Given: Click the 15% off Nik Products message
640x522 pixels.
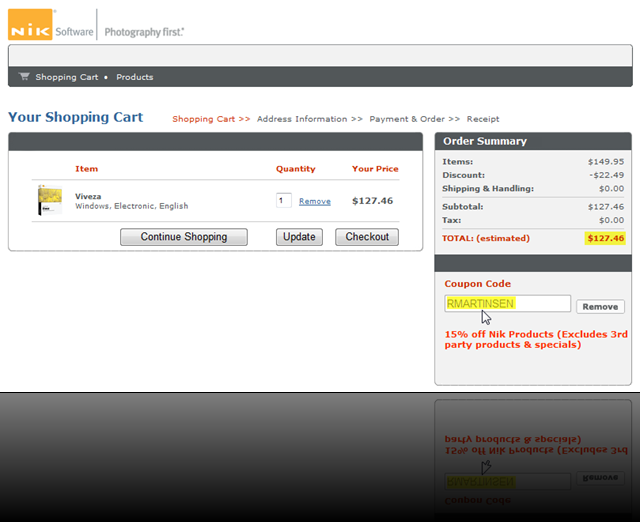Looking at the screenshot, I should click(536, 340).
